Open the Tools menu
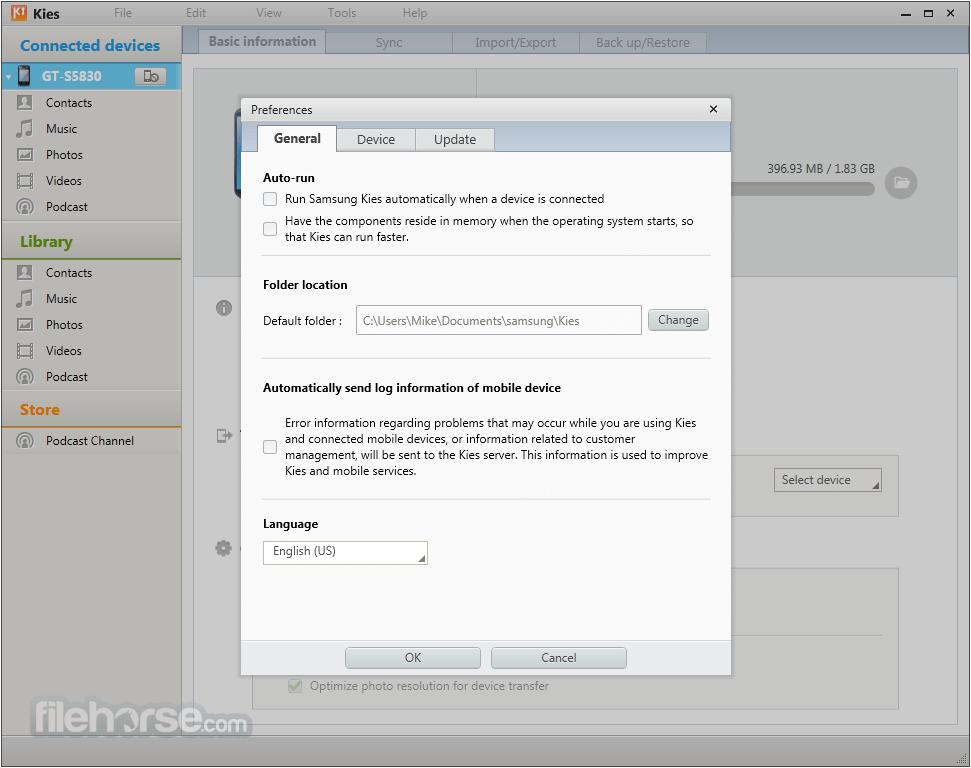This screenshot has height=768, width=971. [342, 12]
